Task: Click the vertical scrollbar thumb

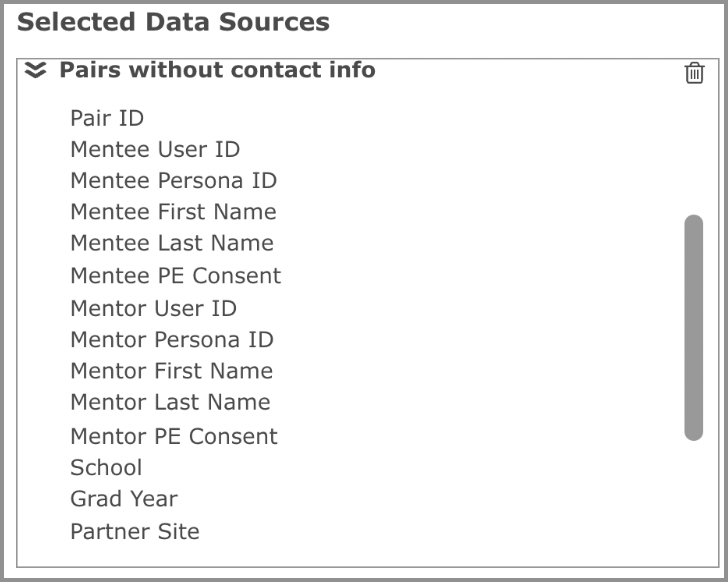Action: click(693, 327)
